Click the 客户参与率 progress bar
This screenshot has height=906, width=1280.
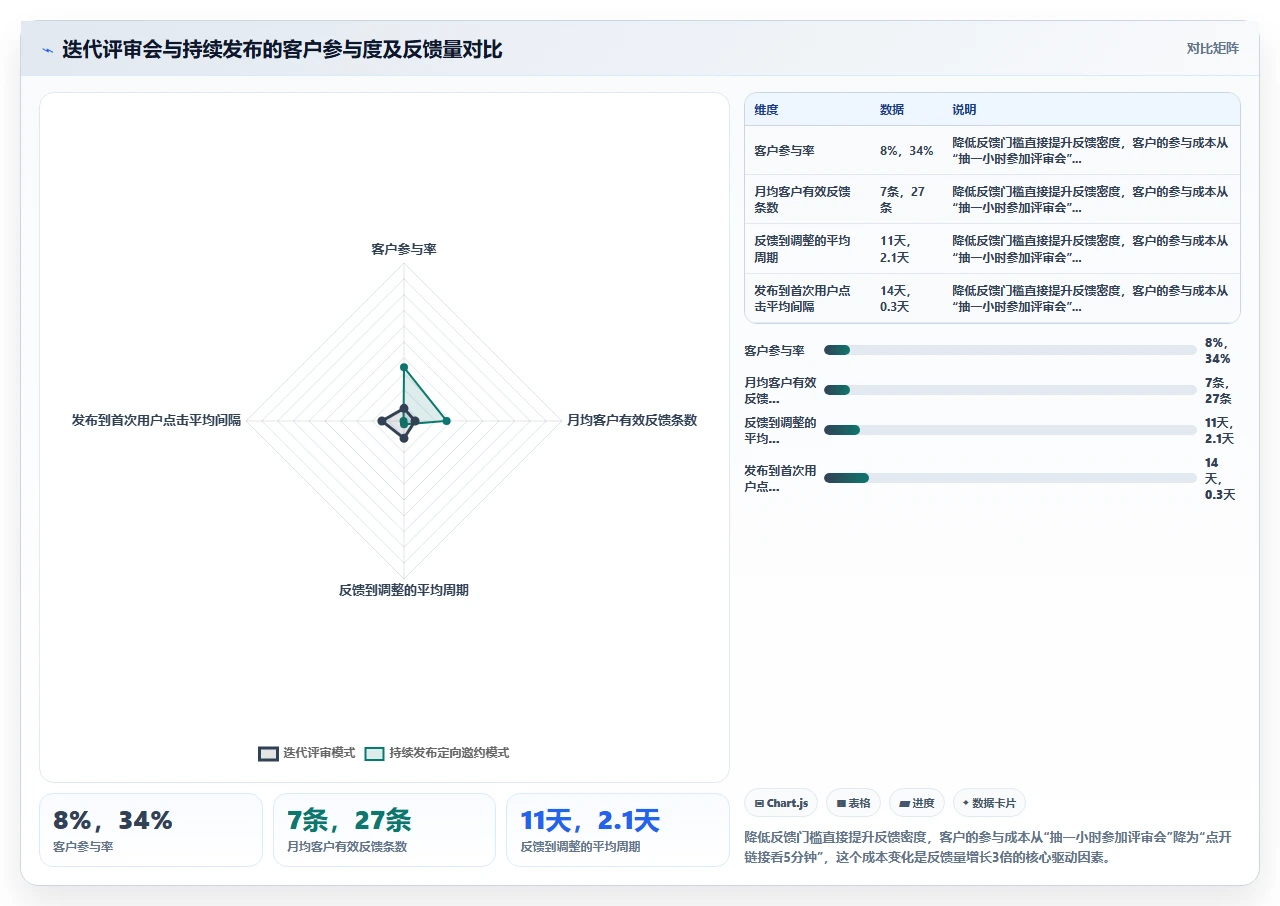tap(1010, 350)
